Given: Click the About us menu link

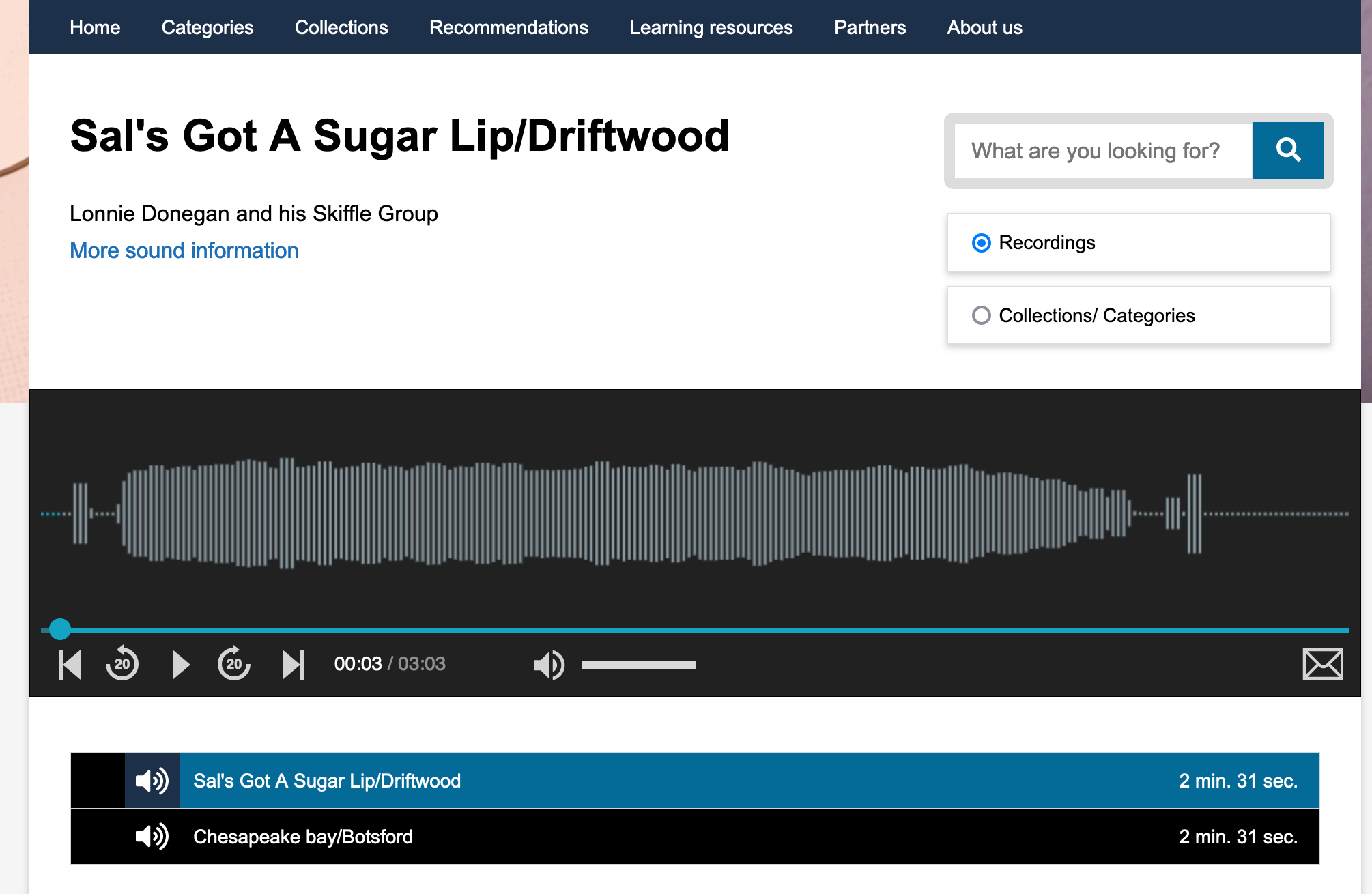Looking at the screenshot, I should tap(984, 27).
